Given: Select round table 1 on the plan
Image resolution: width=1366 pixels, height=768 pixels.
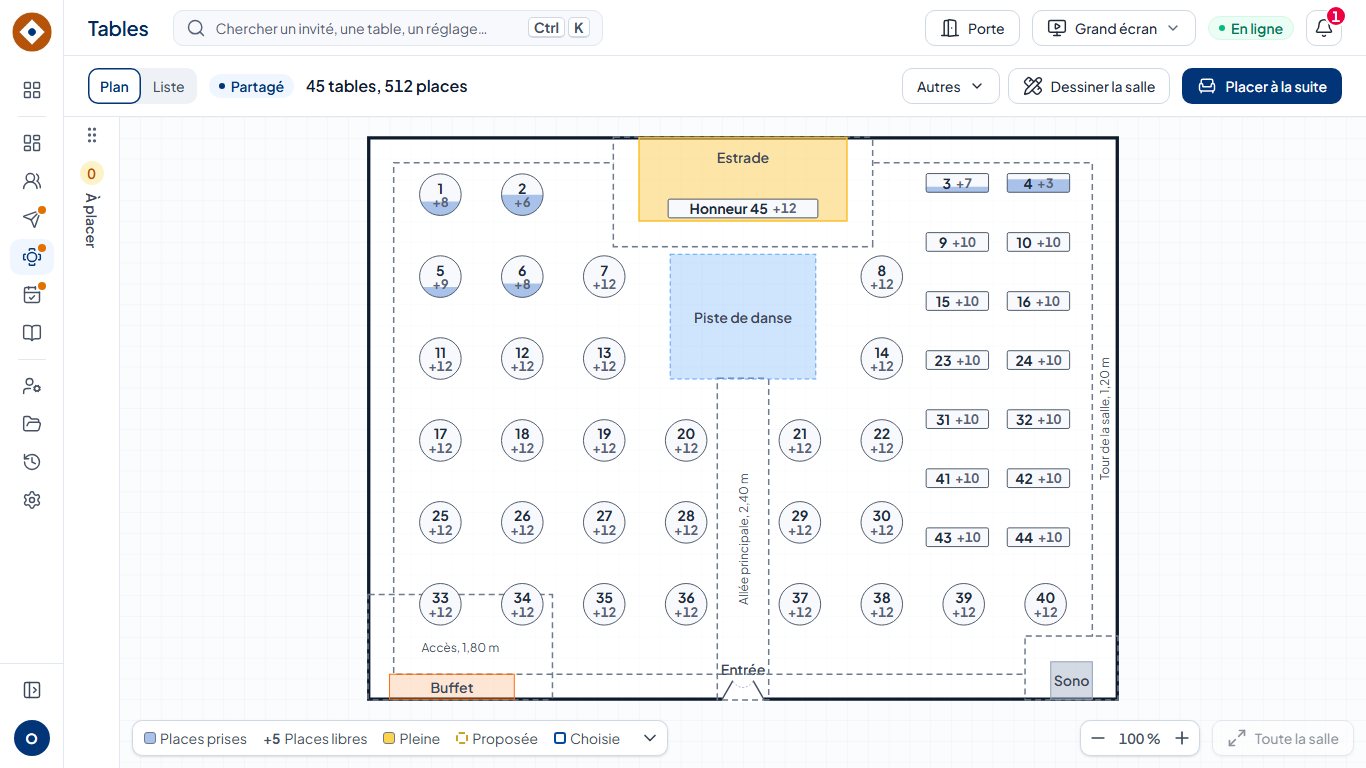Looking at the screenshot, I should click(440, 194).
